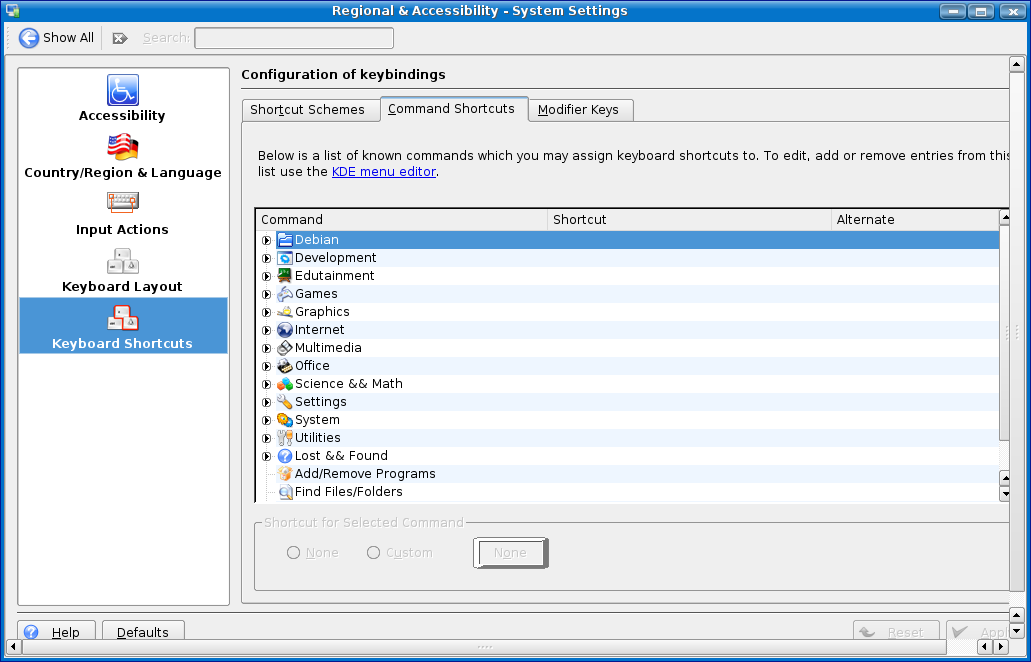The width and height of the screenshot is (1031, 662).
Task: Click the Help button
Action: pos(56,632)
